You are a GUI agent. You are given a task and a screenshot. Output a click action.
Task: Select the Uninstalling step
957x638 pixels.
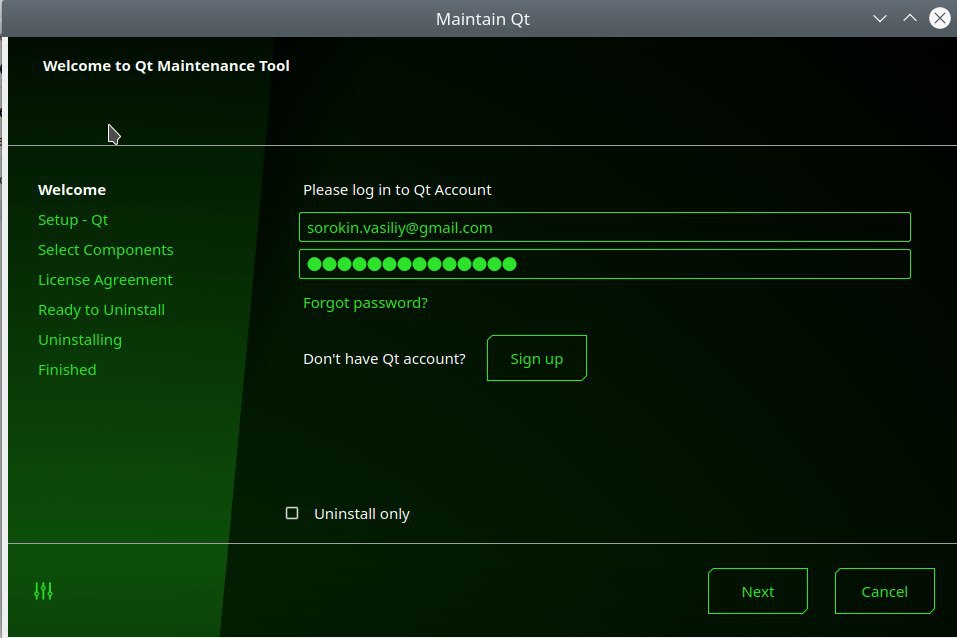[x=80, y=339]
